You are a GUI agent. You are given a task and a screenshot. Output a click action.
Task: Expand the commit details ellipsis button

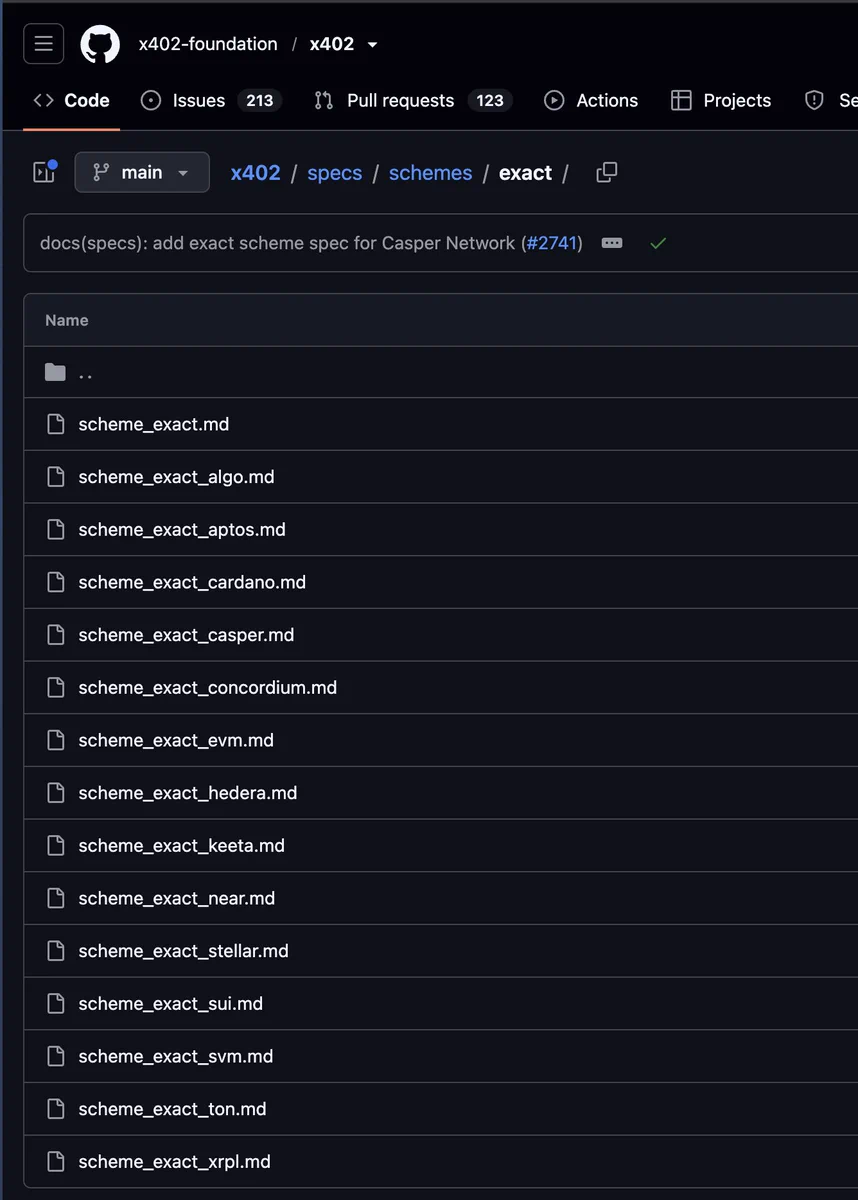coord(612,243)
